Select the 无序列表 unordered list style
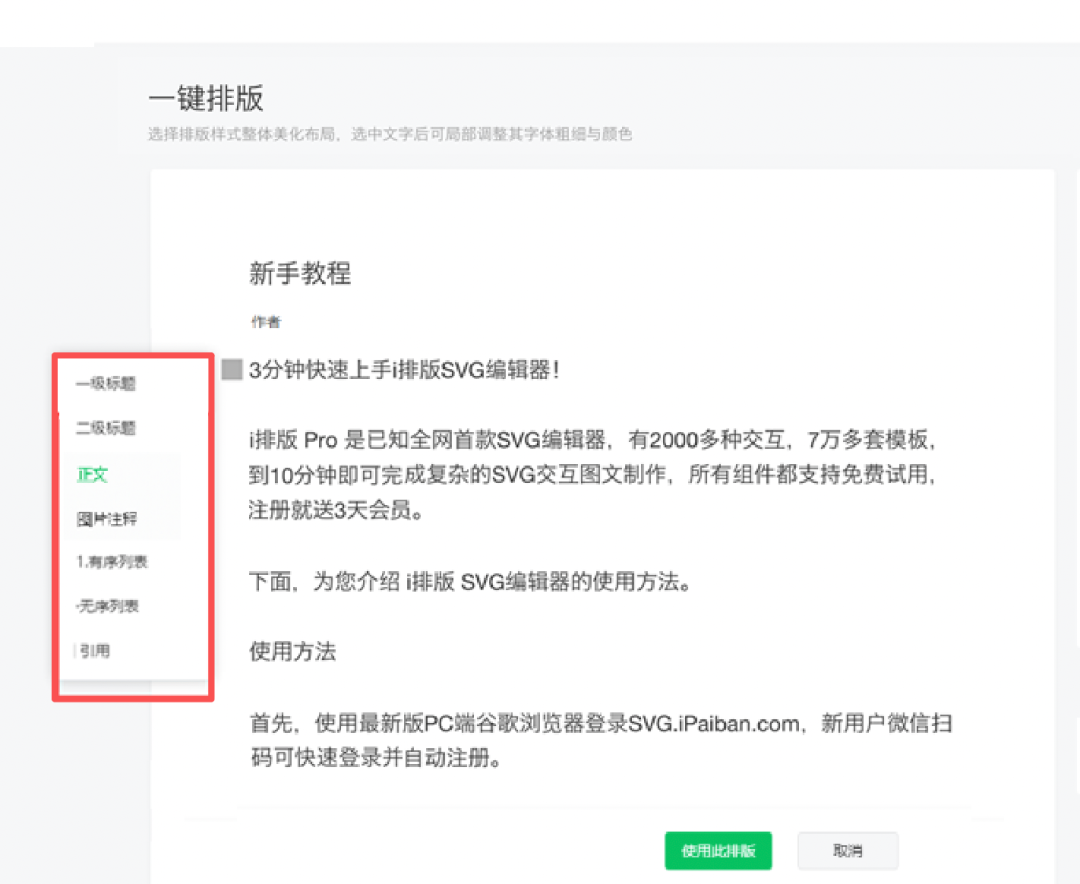The height and width of the screenshot is (884, 1080). point(108,606)
